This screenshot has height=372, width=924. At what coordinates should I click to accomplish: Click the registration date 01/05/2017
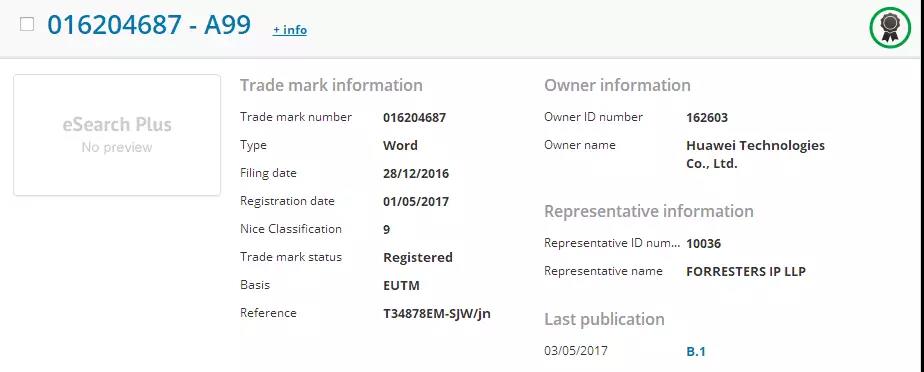tap(416, 202)
